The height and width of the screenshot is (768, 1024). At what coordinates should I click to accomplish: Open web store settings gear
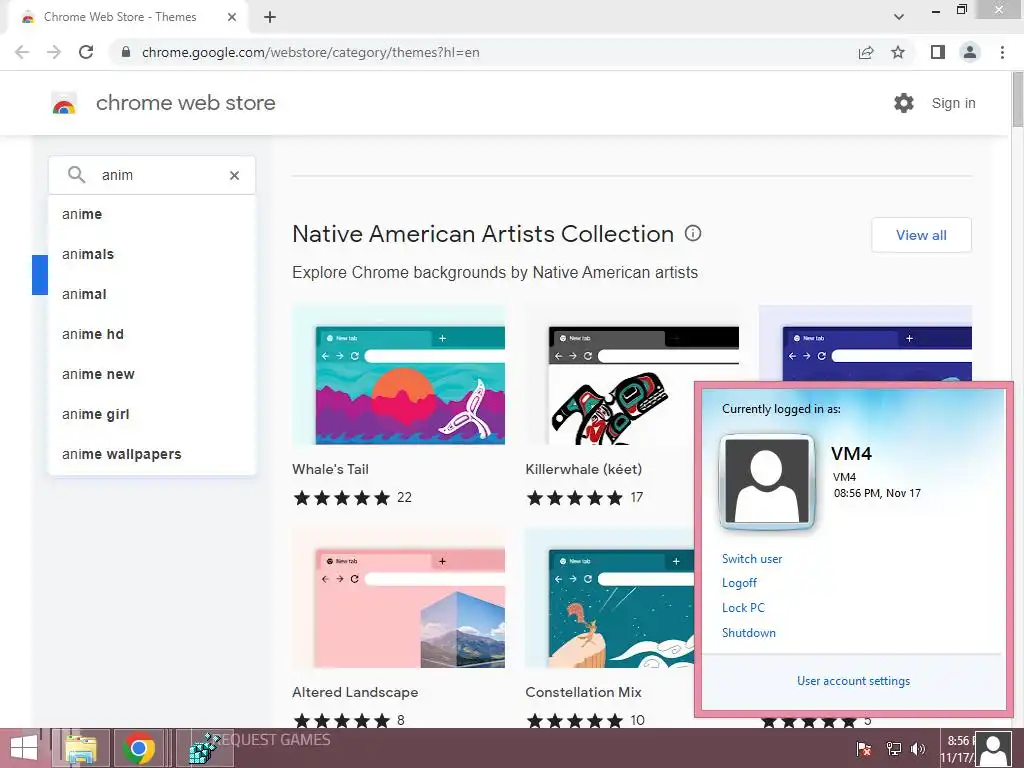tap(904, 103)
